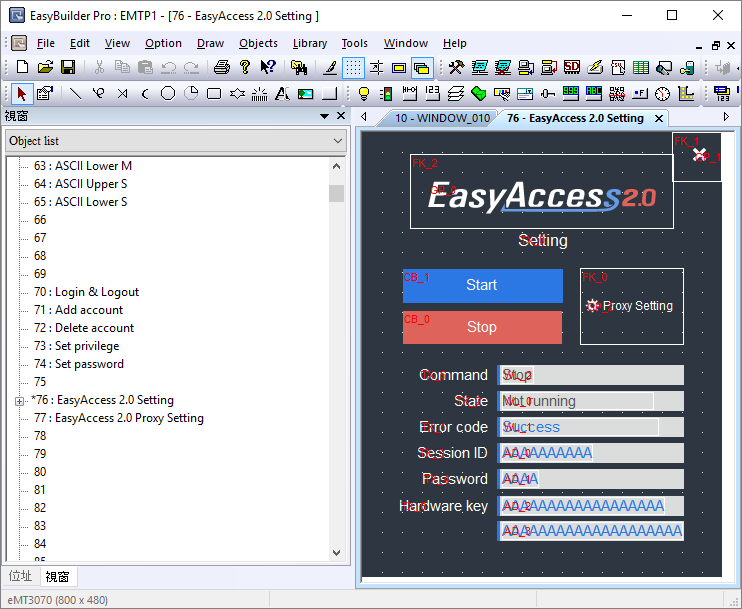The width and height of the screenshot is (742, 609).
Task: Insert a Picture object from toolbar
Action: tap(306, 94)
